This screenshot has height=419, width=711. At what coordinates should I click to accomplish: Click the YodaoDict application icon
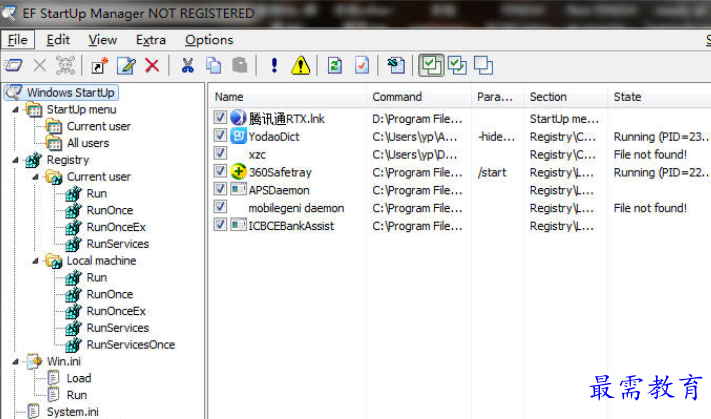[238, 136]
